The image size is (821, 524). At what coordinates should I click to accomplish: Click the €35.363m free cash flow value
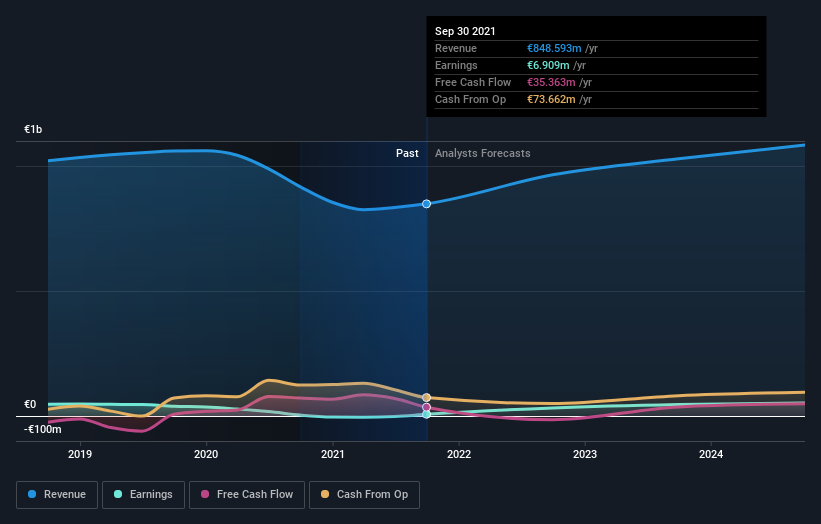(x=551, y=82)
